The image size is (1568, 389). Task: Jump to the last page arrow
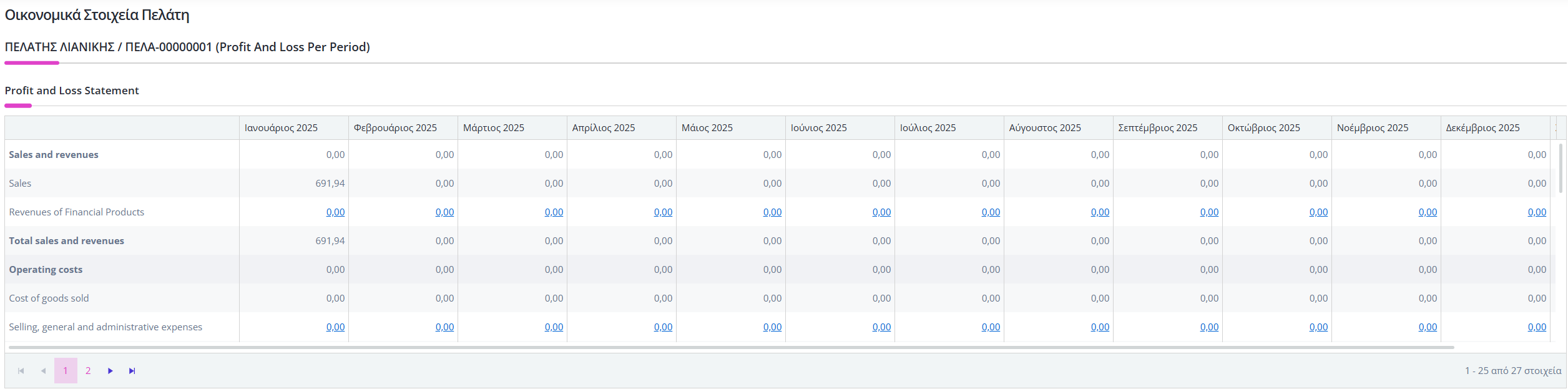click(132, 371)
